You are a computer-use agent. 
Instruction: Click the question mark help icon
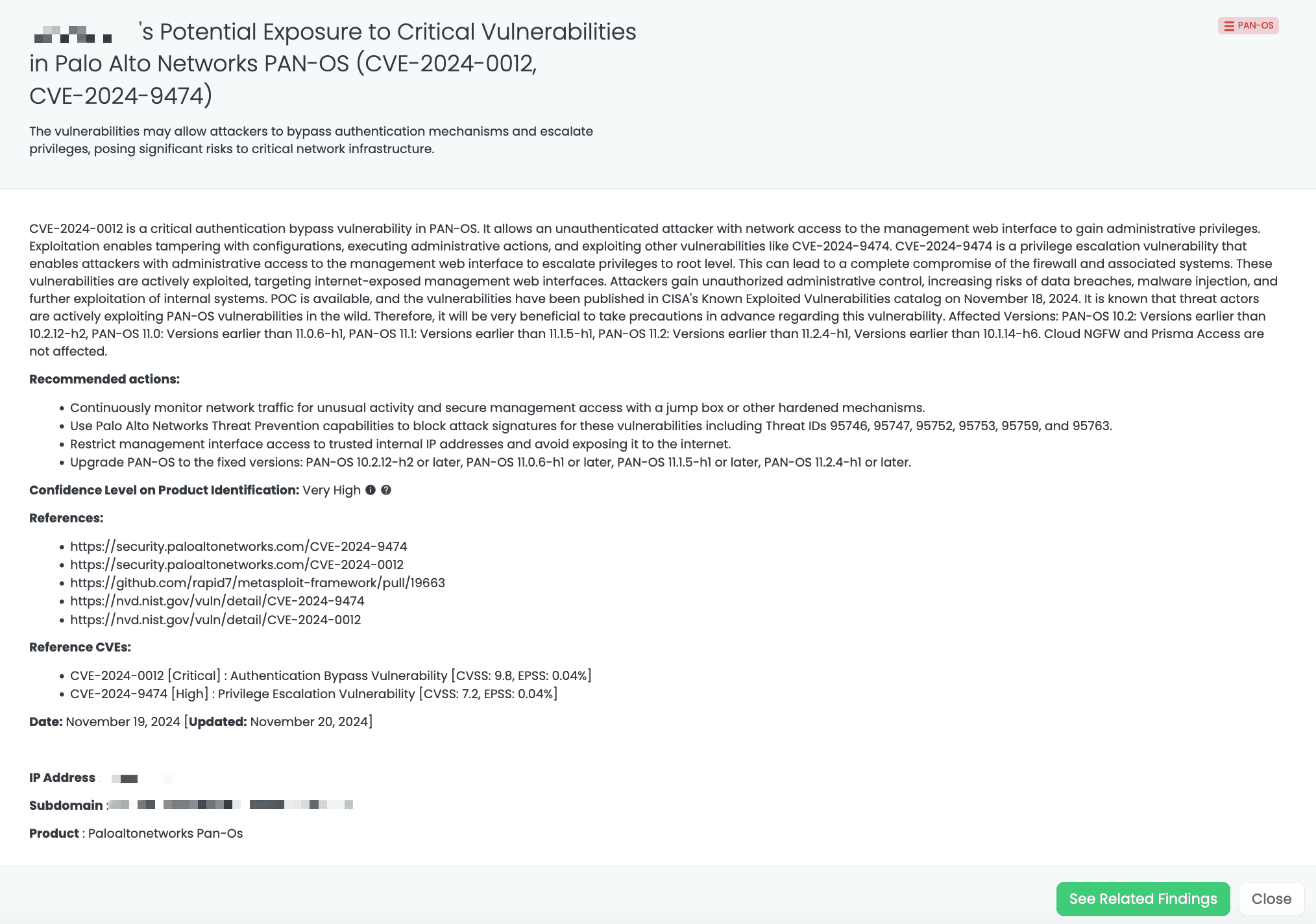386,490
